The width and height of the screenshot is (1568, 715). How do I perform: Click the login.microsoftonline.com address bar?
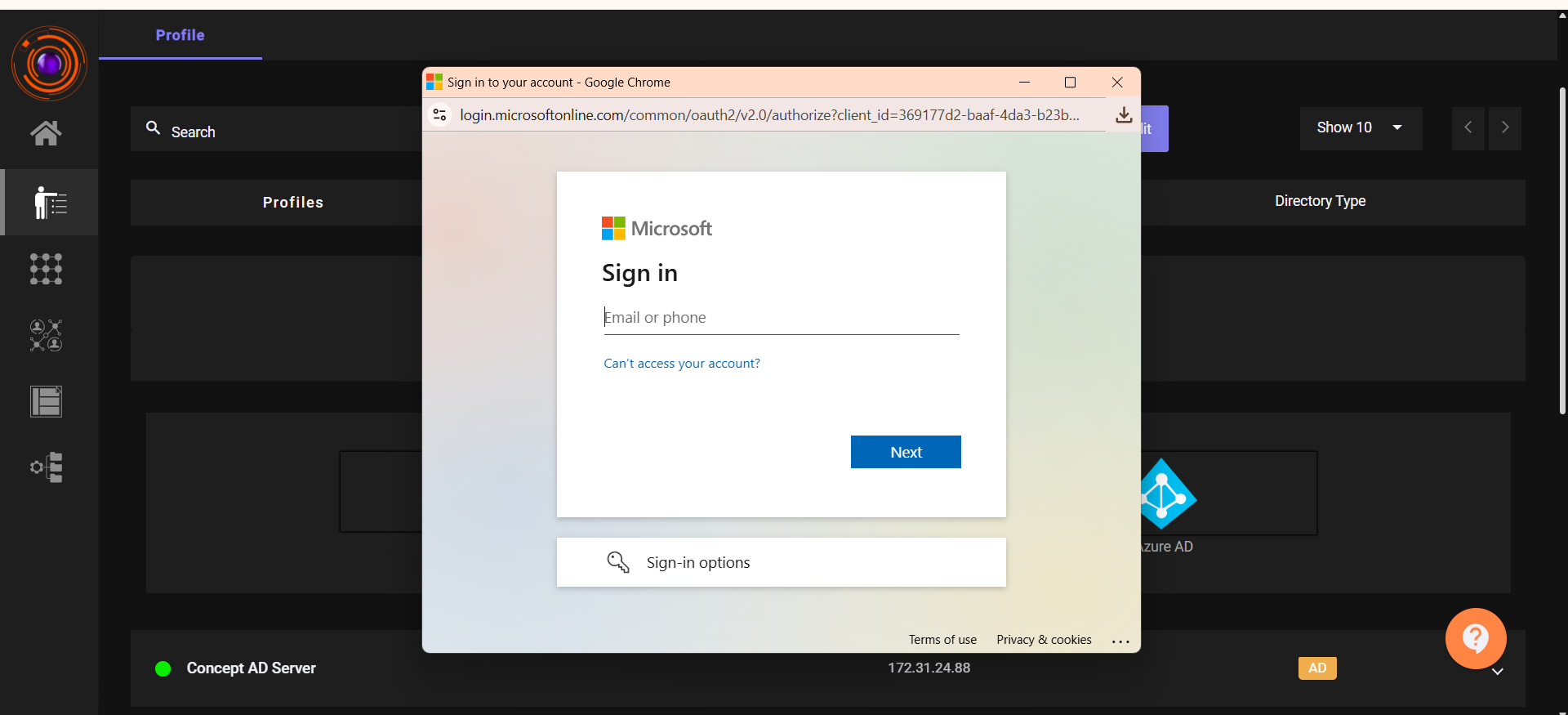769,115
